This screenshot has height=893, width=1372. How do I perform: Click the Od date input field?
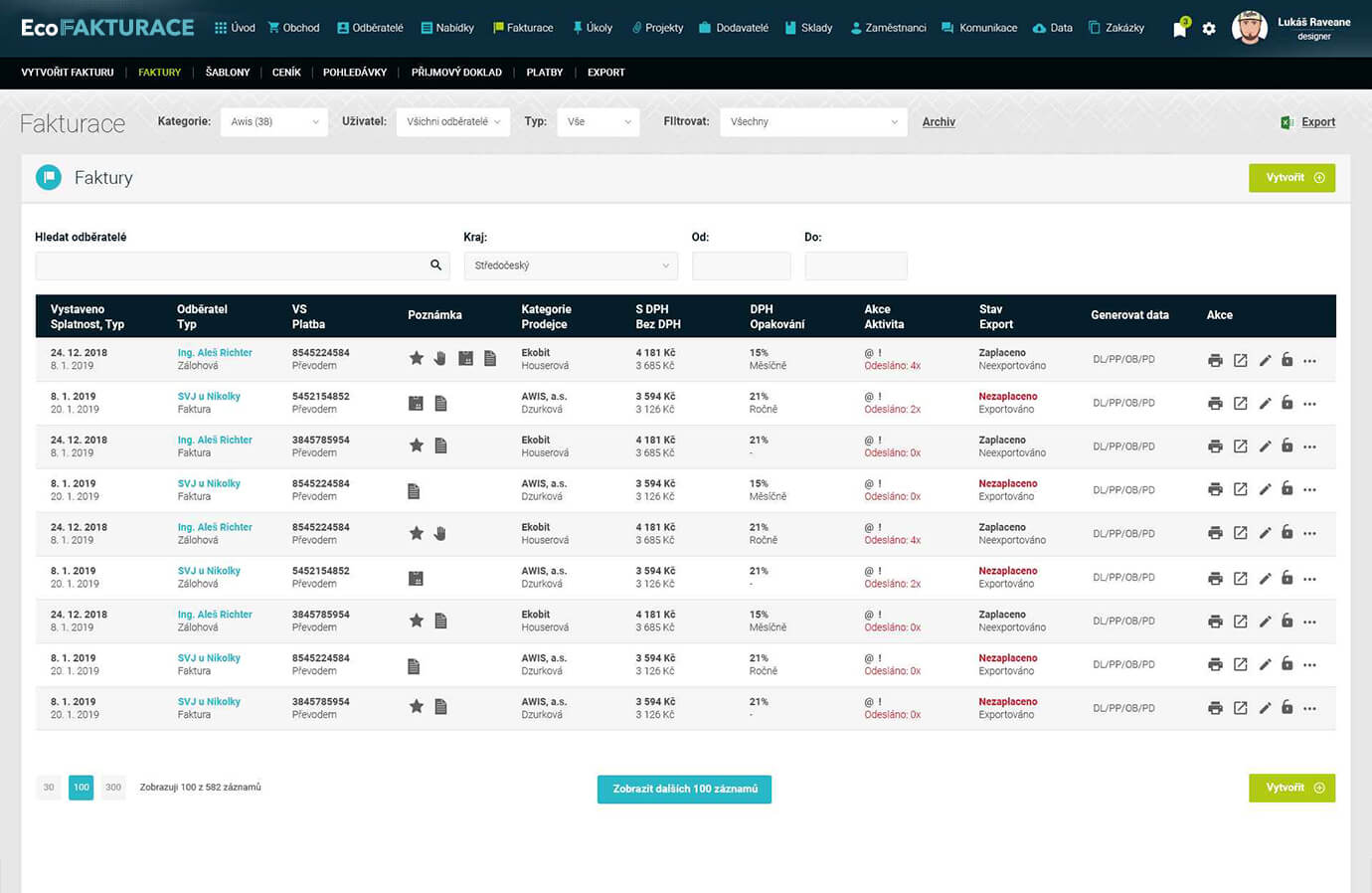(x=741, y=266)
